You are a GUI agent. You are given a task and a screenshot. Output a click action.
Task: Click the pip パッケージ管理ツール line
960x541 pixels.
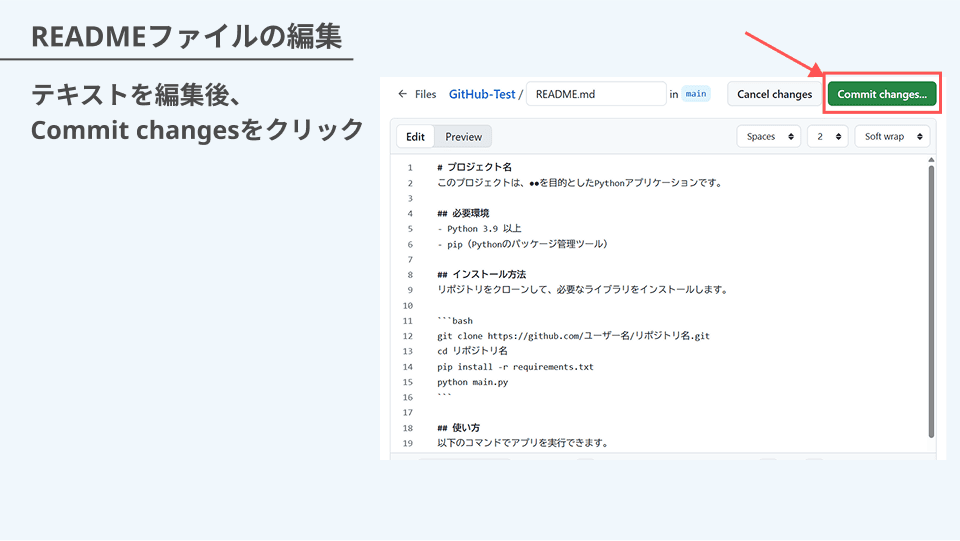pyautogui.click(x=523, y=244)
